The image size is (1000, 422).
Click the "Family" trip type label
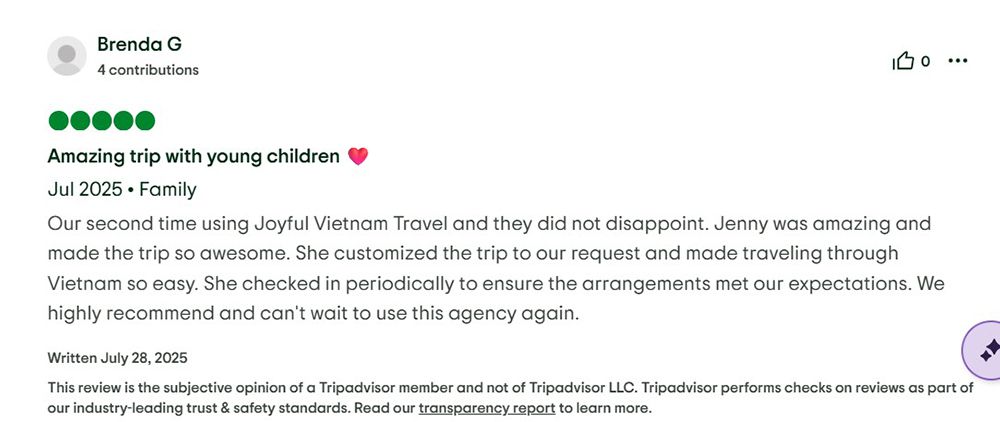coord(168,189)
